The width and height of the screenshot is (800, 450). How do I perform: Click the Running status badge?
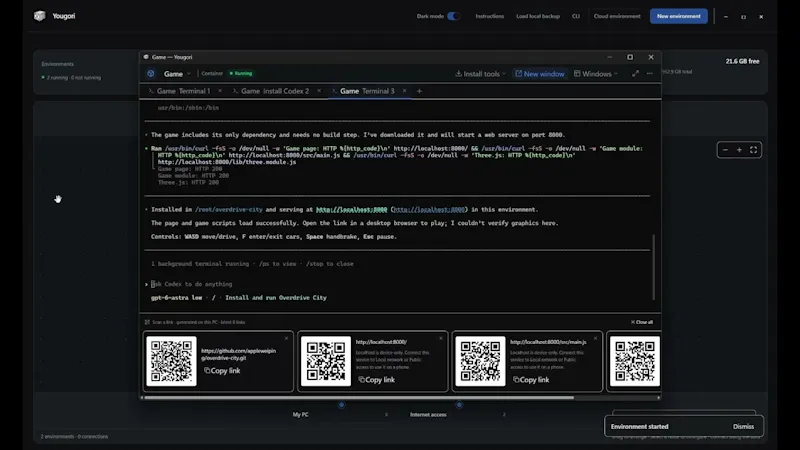pyautogui.click(x=241, y=73)
